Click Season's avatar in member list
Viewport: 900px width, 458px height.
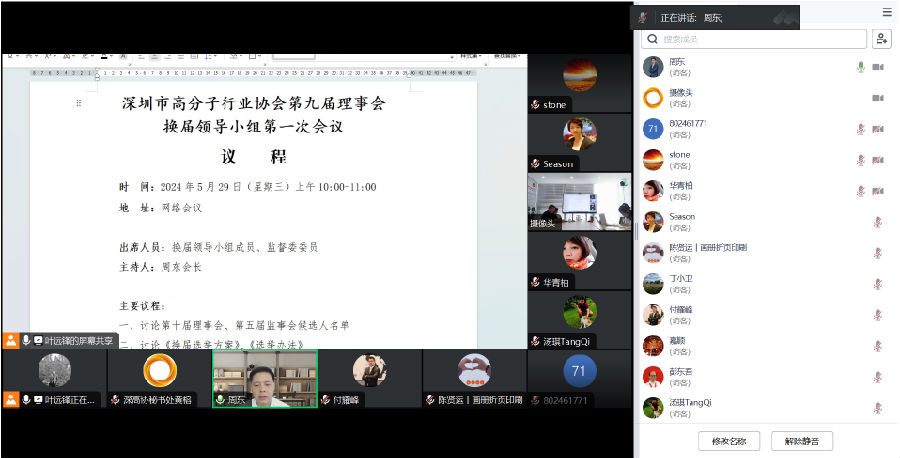(653, 222)
